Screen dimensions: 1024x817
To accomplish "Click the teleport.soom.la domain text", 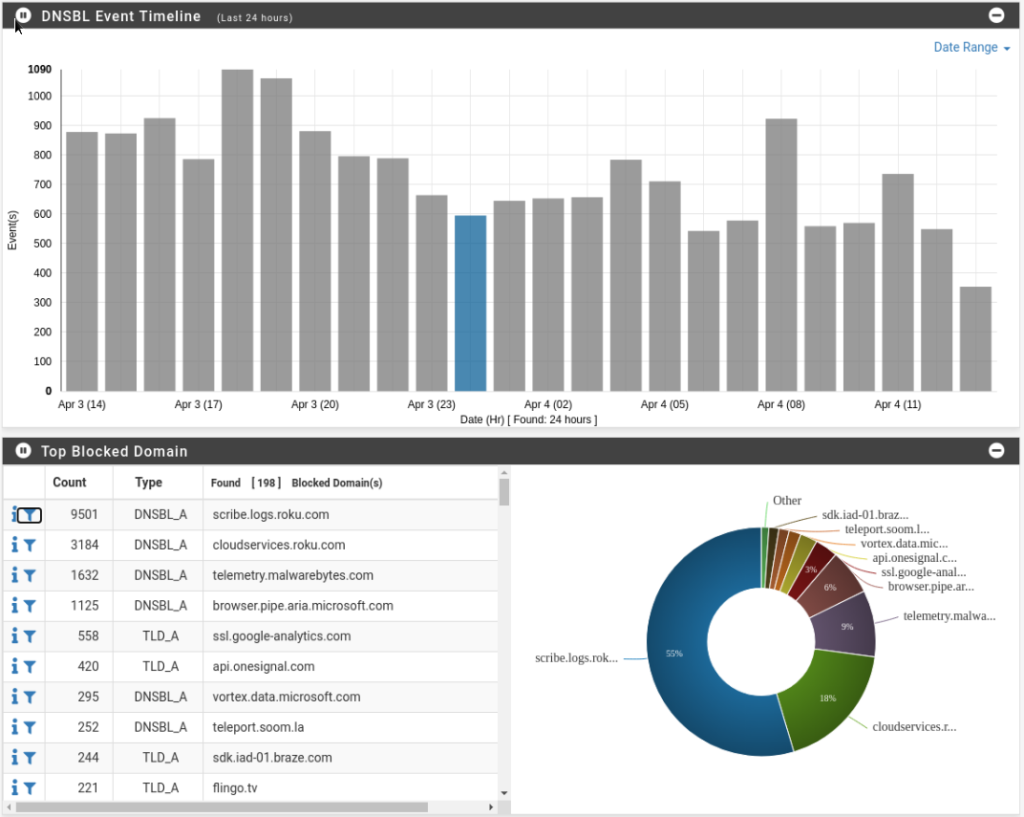I will point(258,727).
